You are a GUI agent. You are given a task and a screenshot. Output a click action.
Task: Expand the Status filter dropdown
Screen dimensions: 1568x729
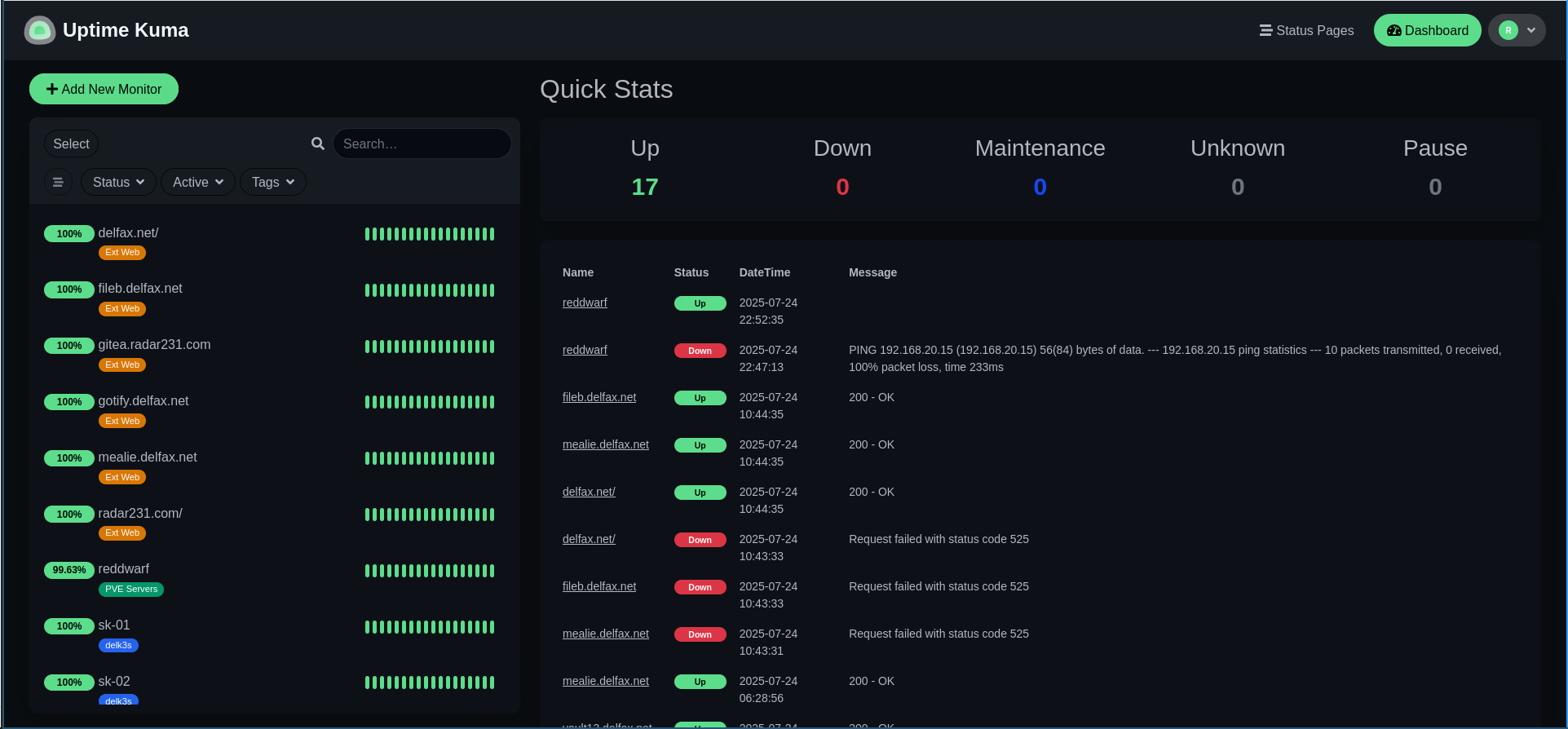point(118,182)
